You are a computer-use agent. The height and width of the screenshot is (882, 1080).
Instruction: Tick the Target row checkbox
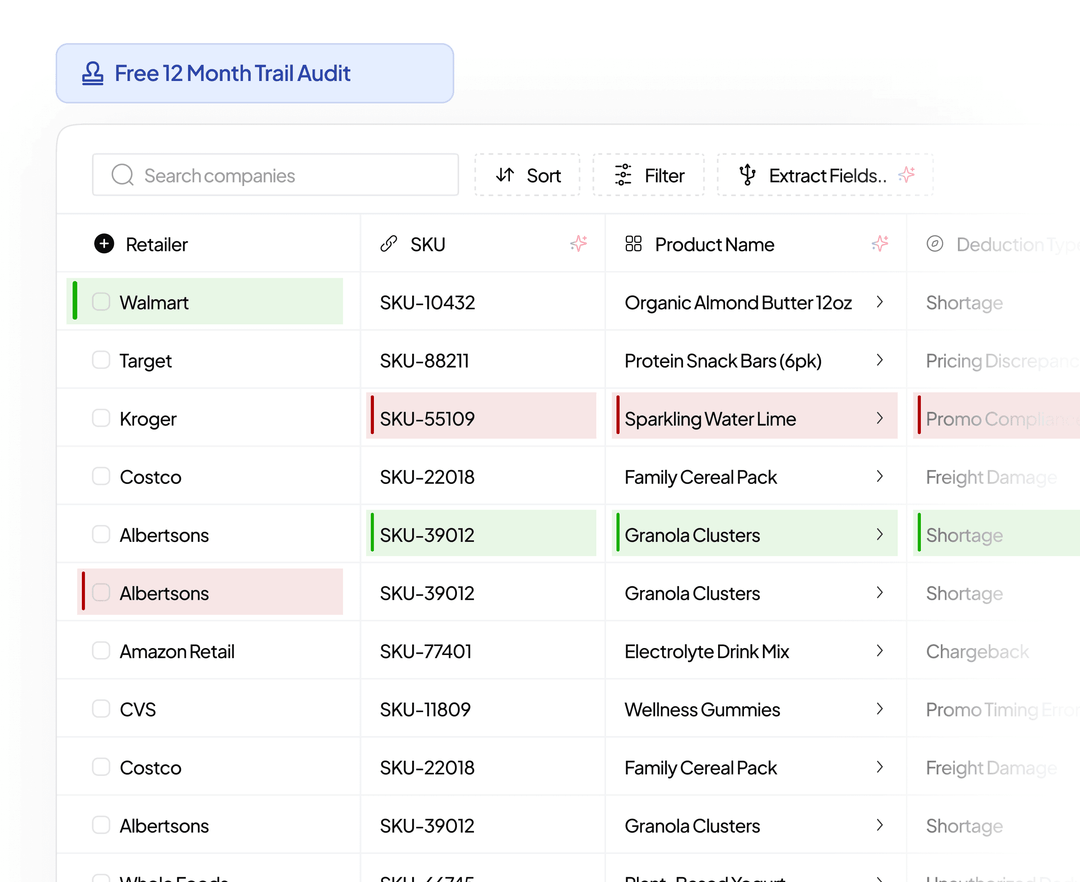tap(101, 360)
